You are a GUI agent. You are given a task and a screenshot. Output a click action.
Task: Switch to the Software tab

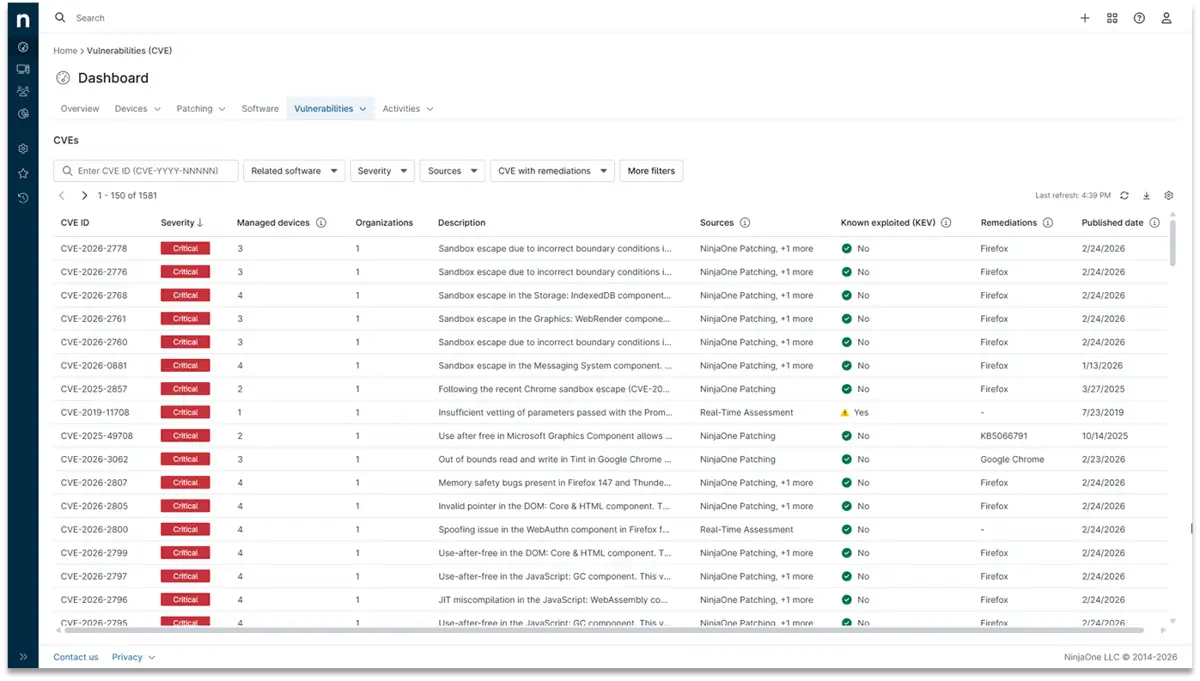click(x=260, y=109)
